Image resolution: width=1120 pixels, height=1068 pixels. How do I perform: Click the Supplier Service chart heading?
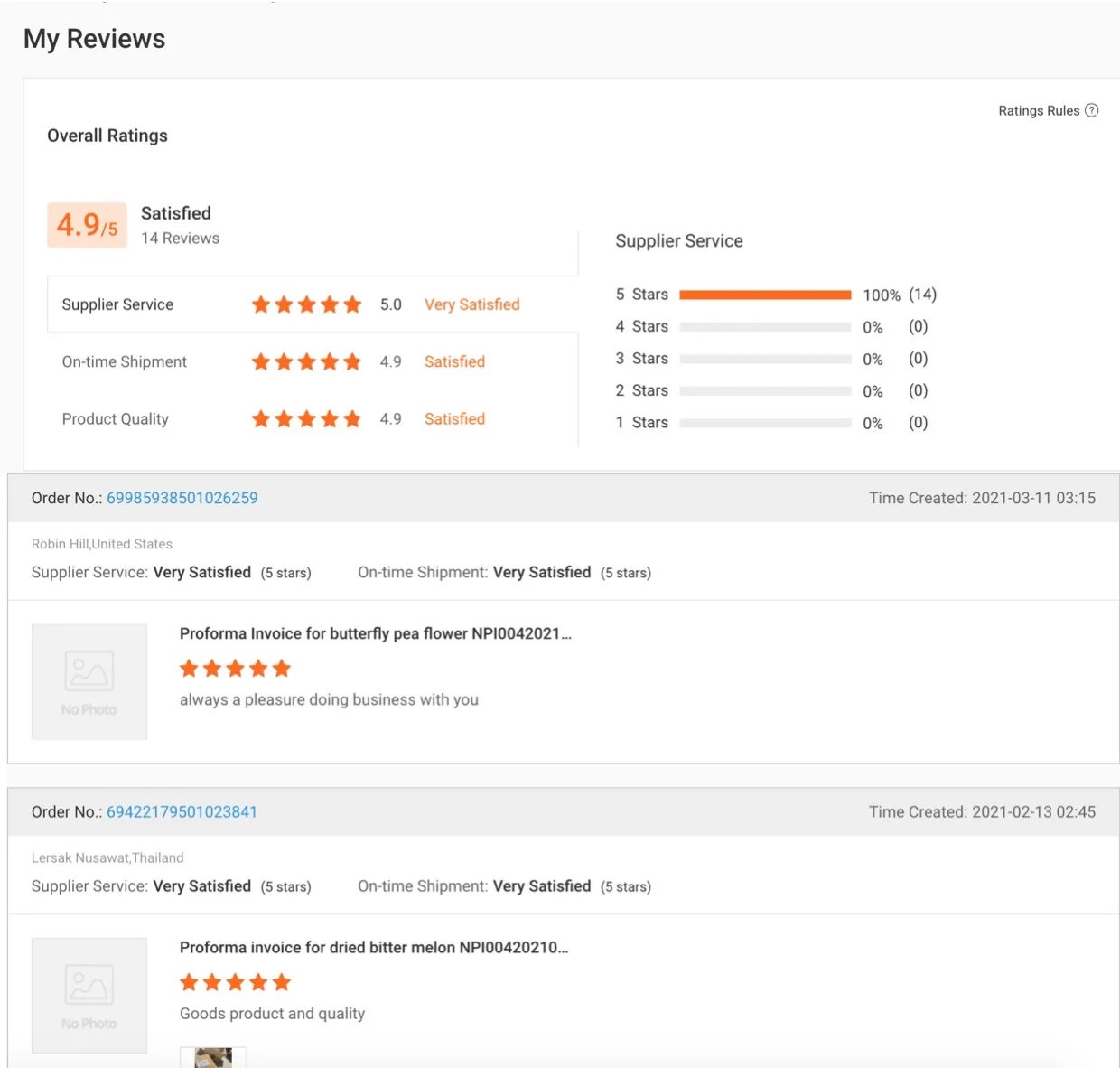(x=679, y=241)
